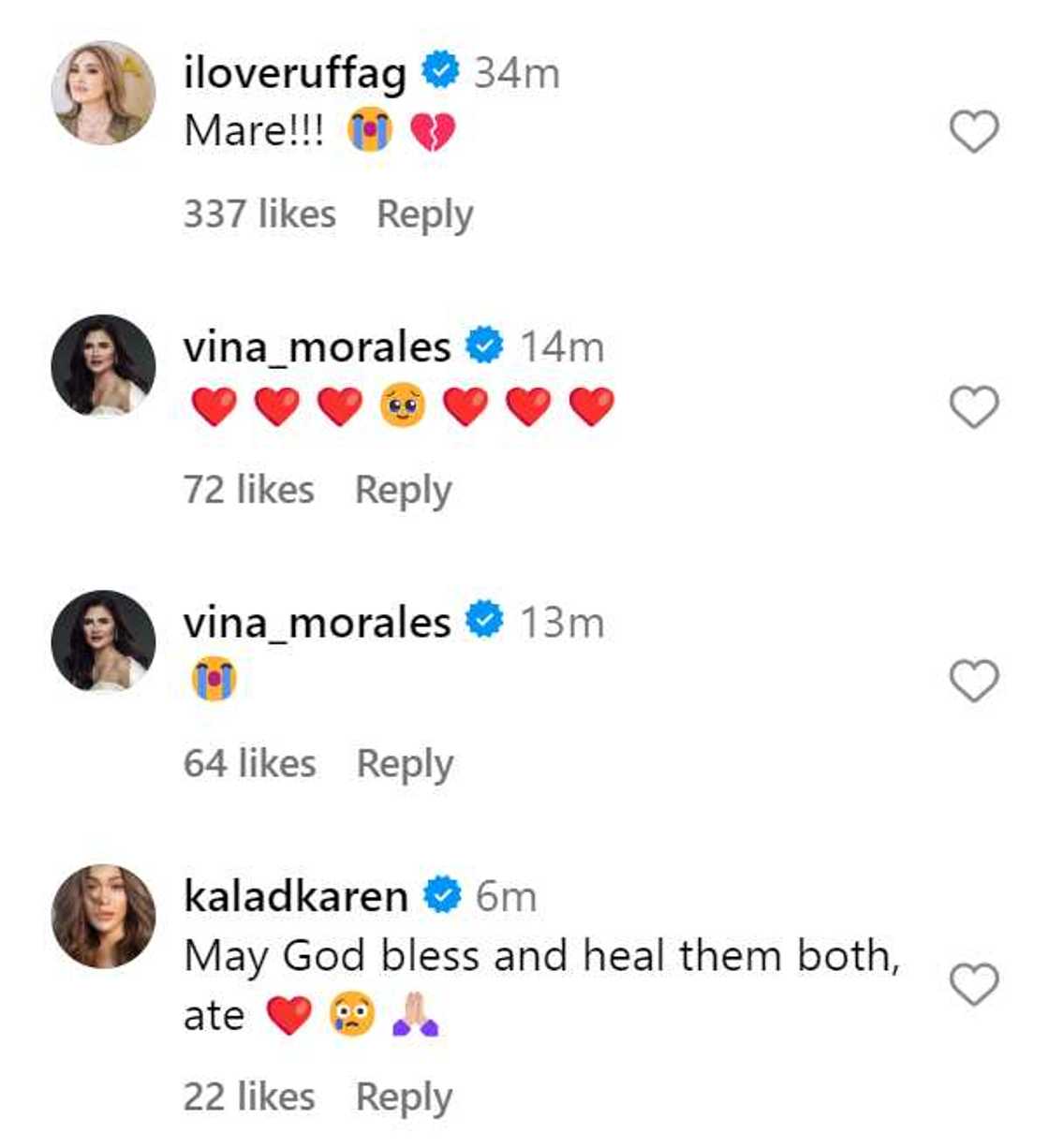The height and width of the screenshot is (1148, 1049).
Task: Open vina_morales avatar on 13m comment
Action: [103, 640]
